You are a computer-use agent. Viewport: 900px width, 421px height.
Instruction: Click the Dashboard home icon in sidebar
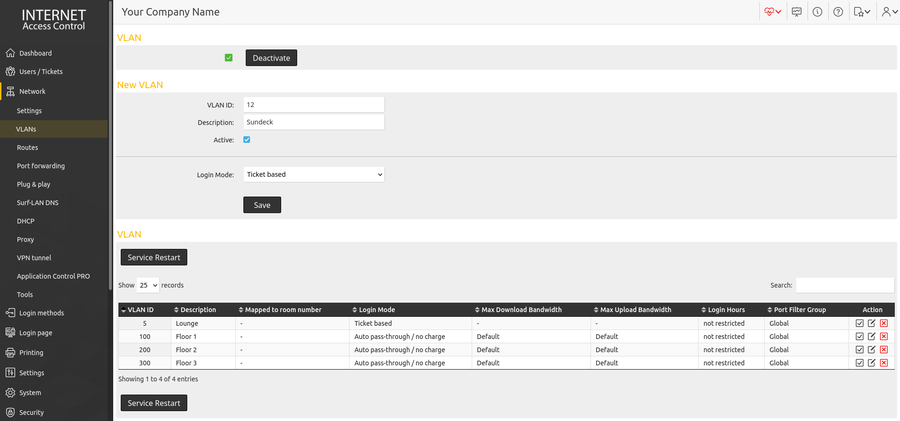10,53
